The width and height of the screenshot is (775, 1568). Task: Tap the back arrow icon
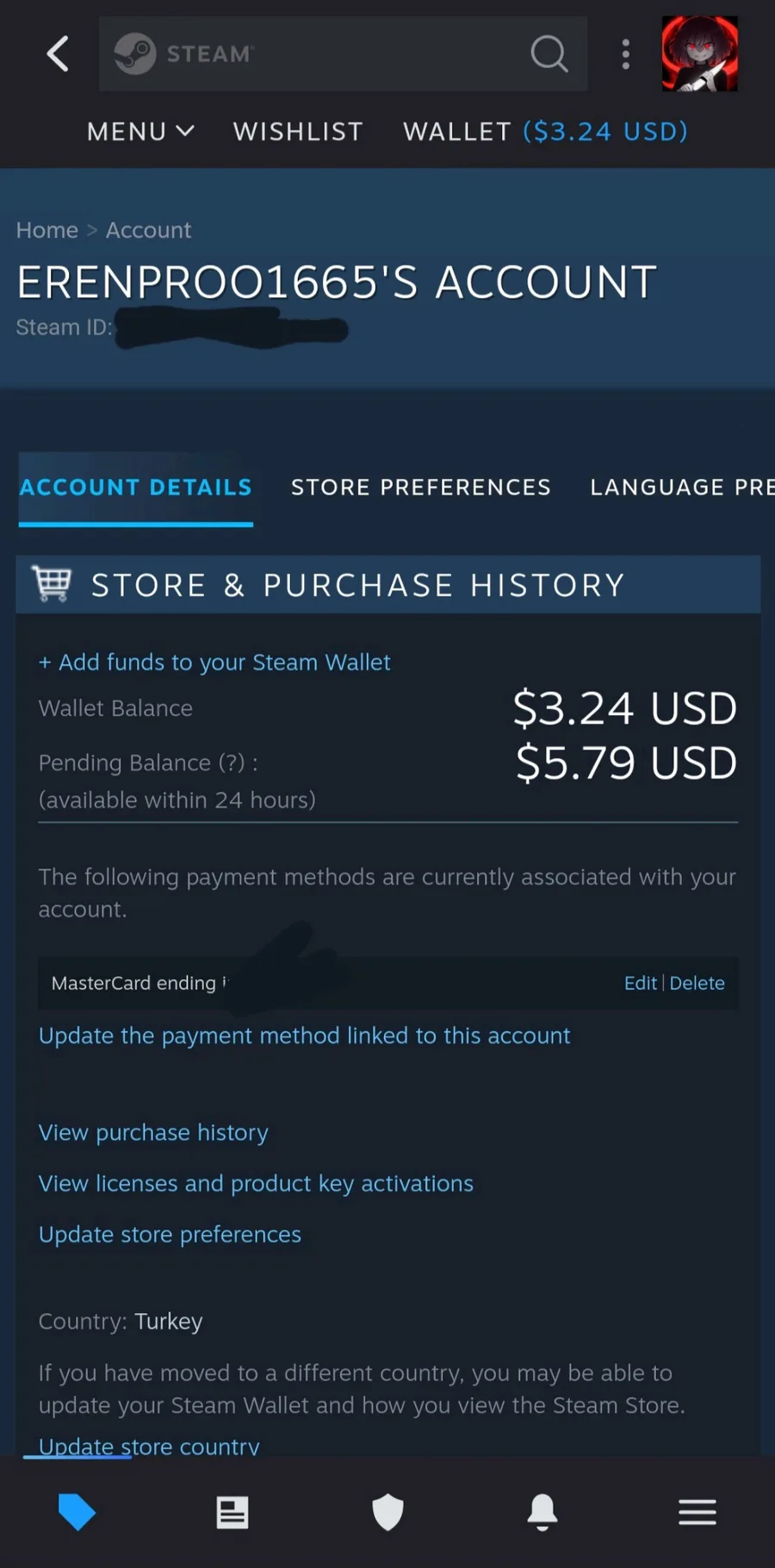58,53
